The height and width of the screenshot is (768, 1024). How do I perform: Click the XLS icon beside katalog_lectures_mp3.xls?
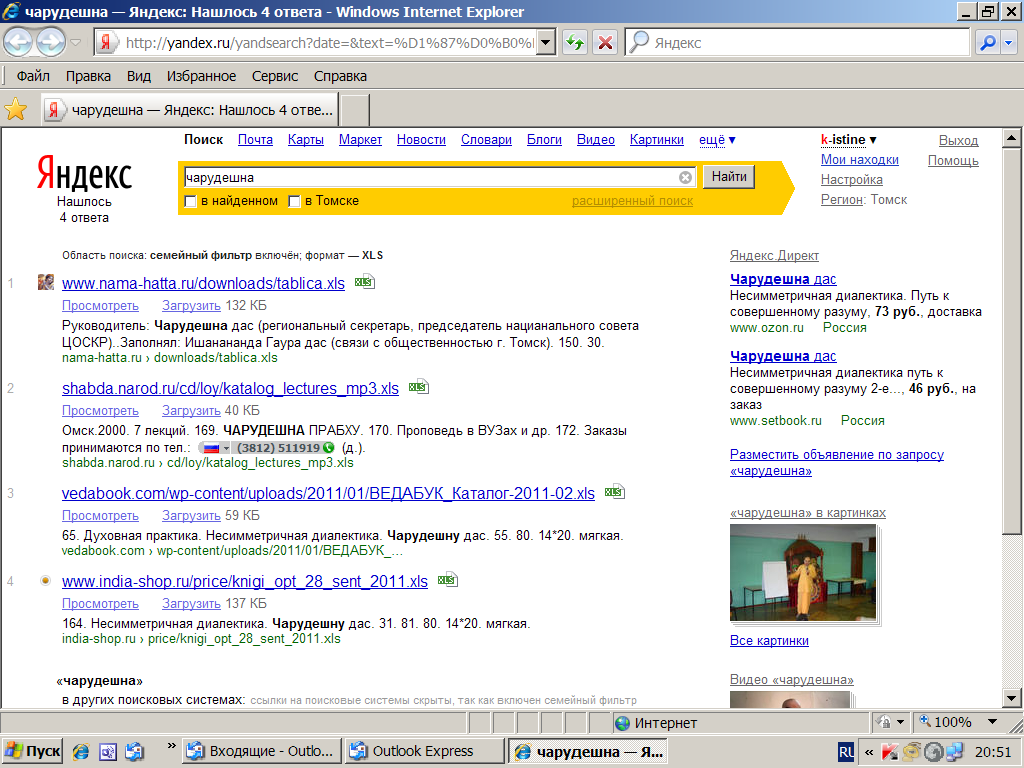point(419,387)
